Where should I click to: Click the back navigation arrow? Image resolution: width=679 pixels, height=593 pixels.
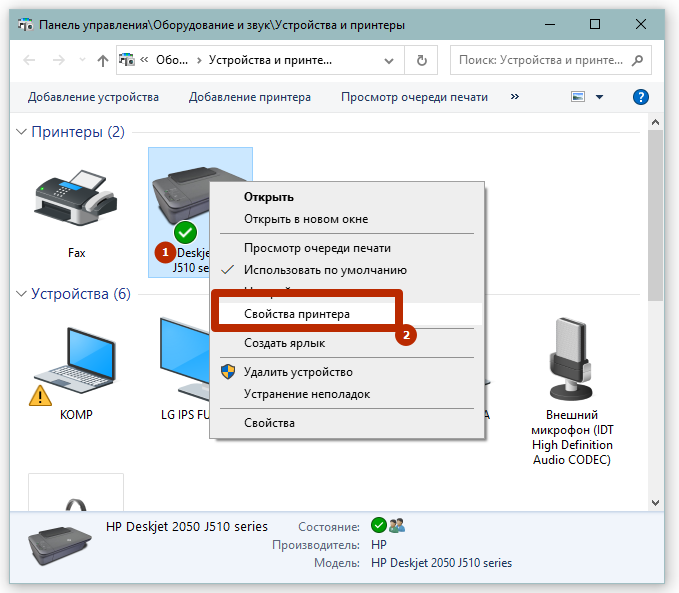point(29,60)
